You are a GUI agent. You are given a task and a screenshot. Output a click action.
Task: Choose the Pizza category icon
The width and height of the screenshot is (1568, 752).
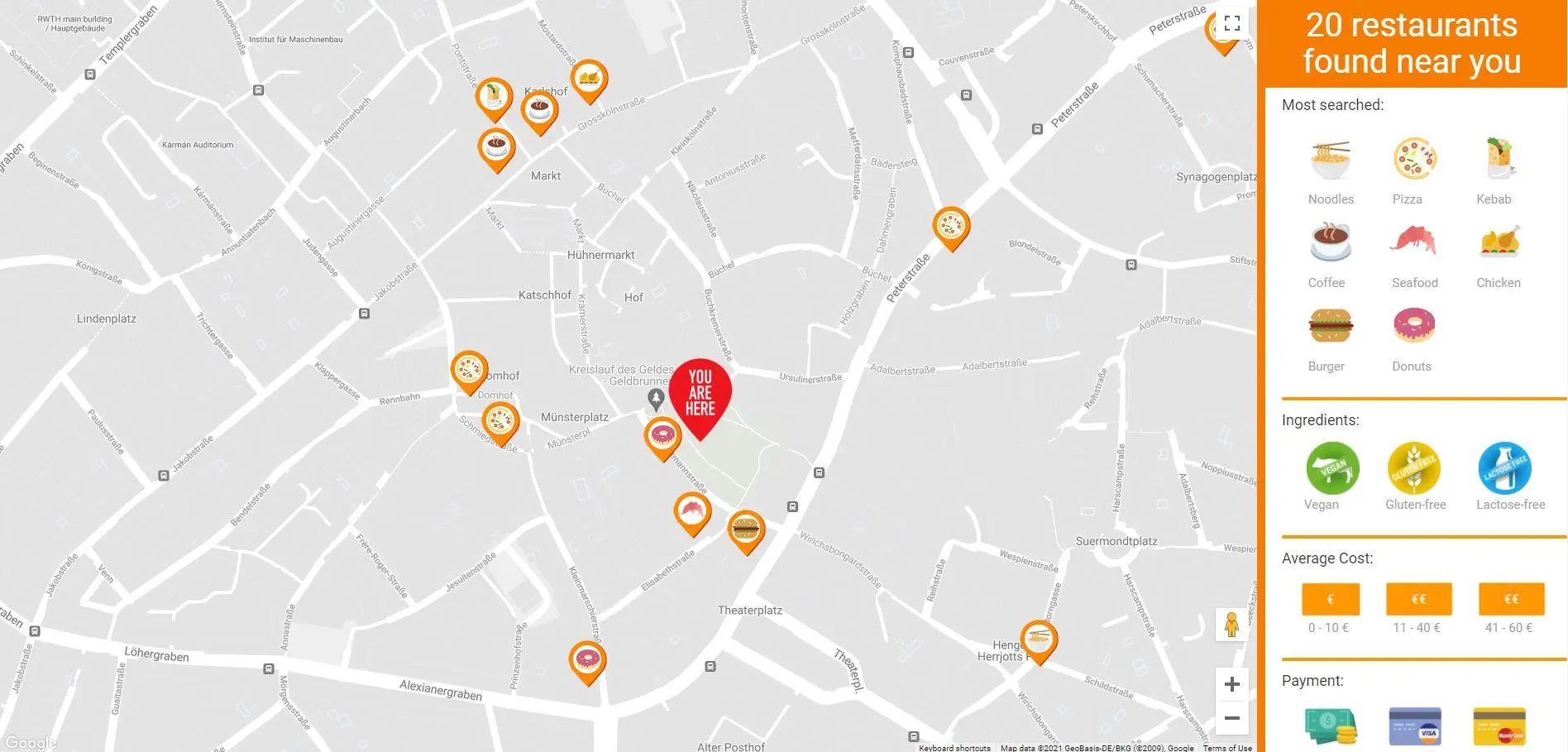click(x=1414, y=160)
